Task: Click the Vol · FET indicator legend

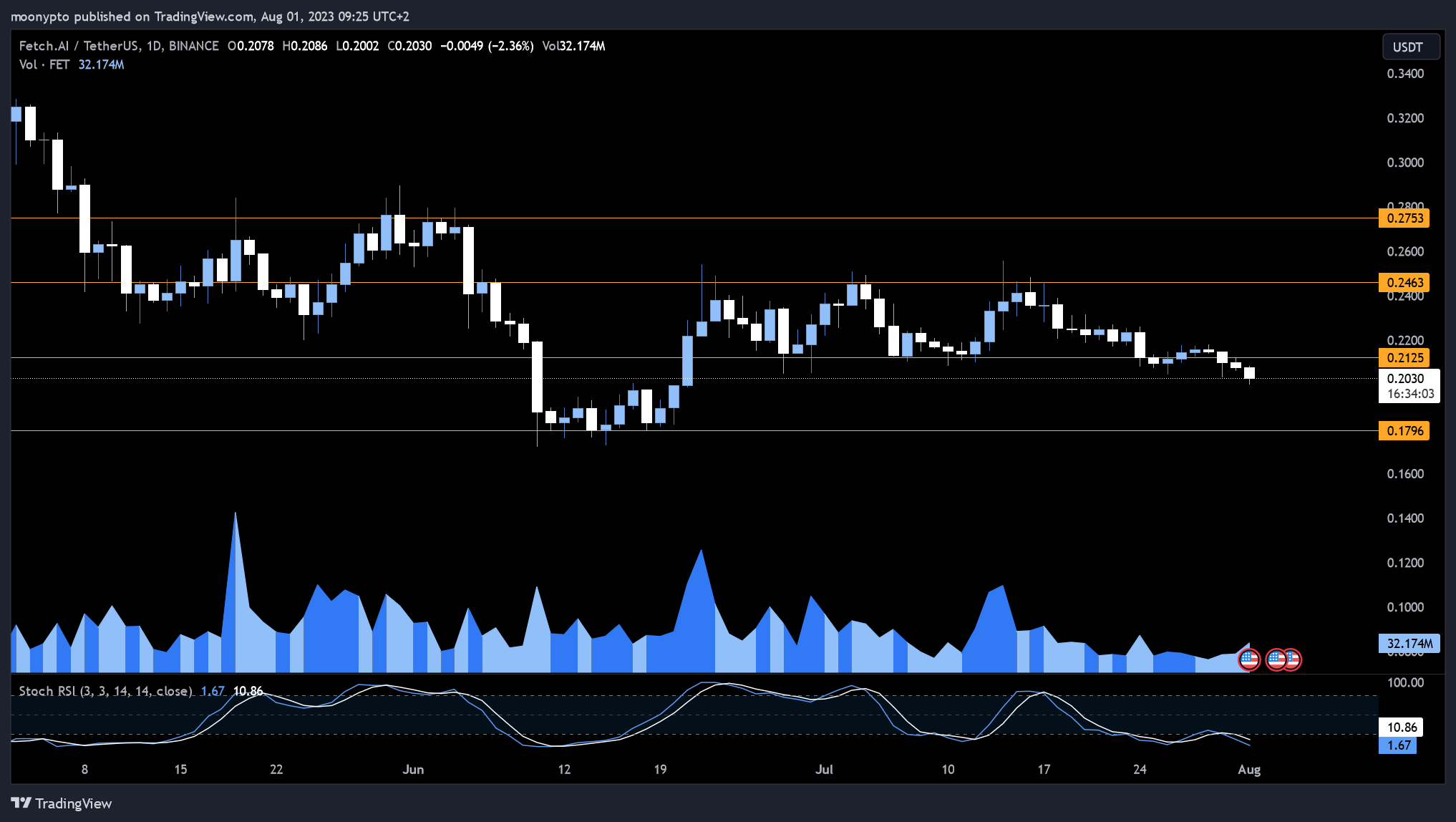Action: [x=44, y=64]
